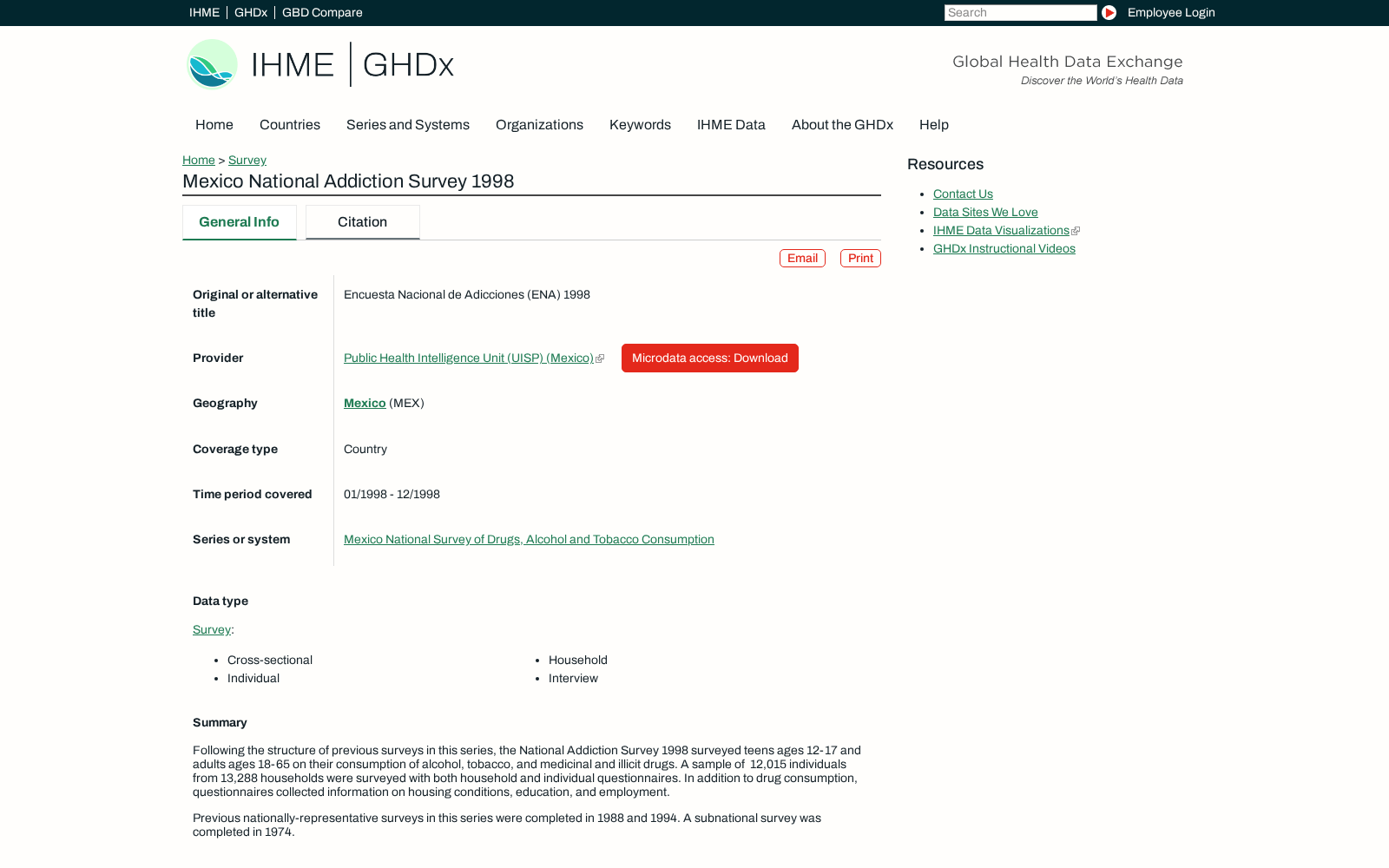Viewport: 1389px width, 868px height.
Task: Click the red search submit arrow button
Action: [1109, 13]
